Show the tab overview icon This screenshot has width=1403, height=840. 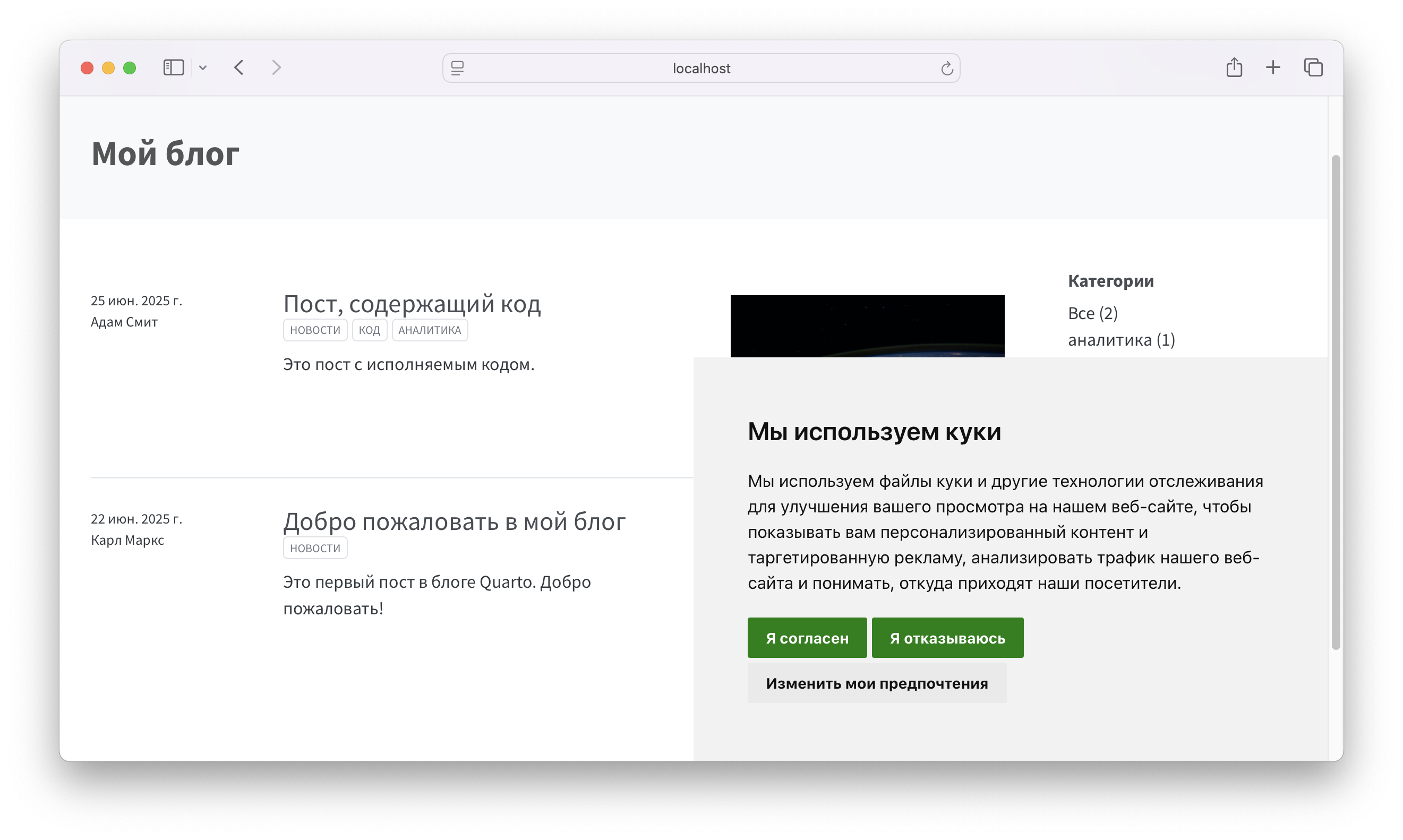point(1313,67)
